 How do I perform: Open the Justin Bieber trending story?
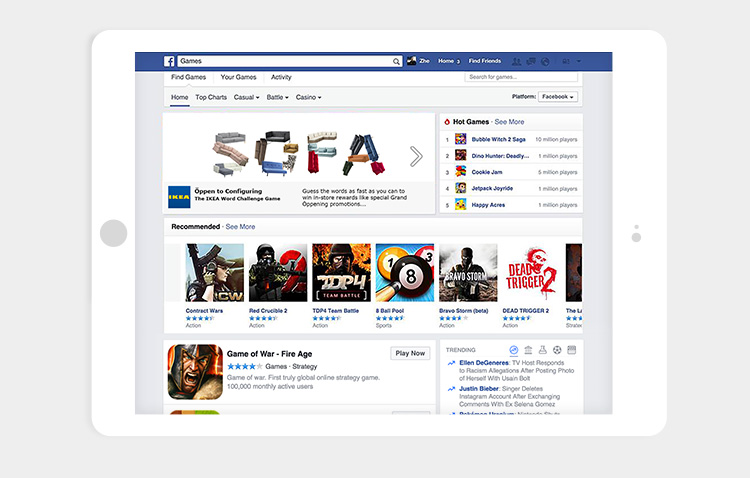[509, 396]
